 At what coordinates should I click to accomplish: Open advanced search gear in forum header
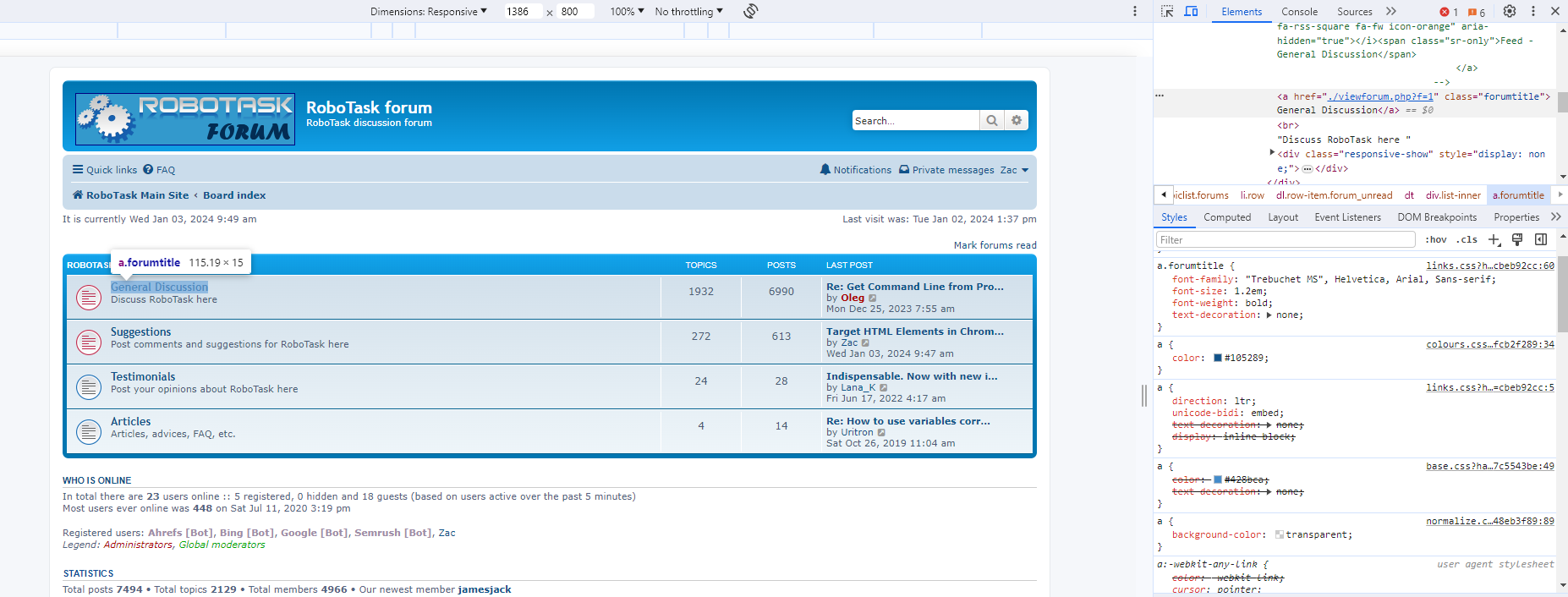pyautogui.click(x=1017, y=120)
